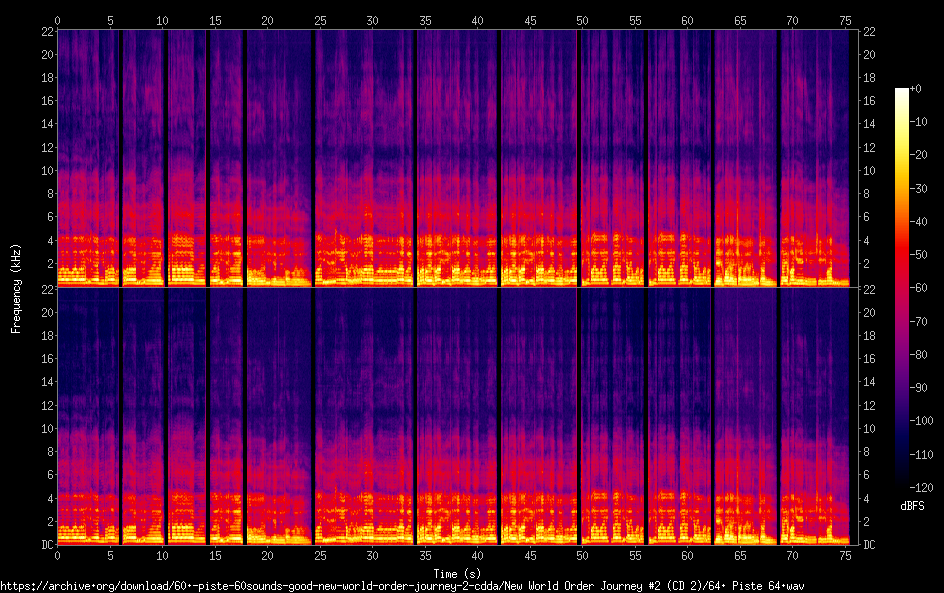Screen dimensions: 944x593
Task: Click the archive.org URL text at the bottom
Action: pyautogui.click(x=402, y=586)
